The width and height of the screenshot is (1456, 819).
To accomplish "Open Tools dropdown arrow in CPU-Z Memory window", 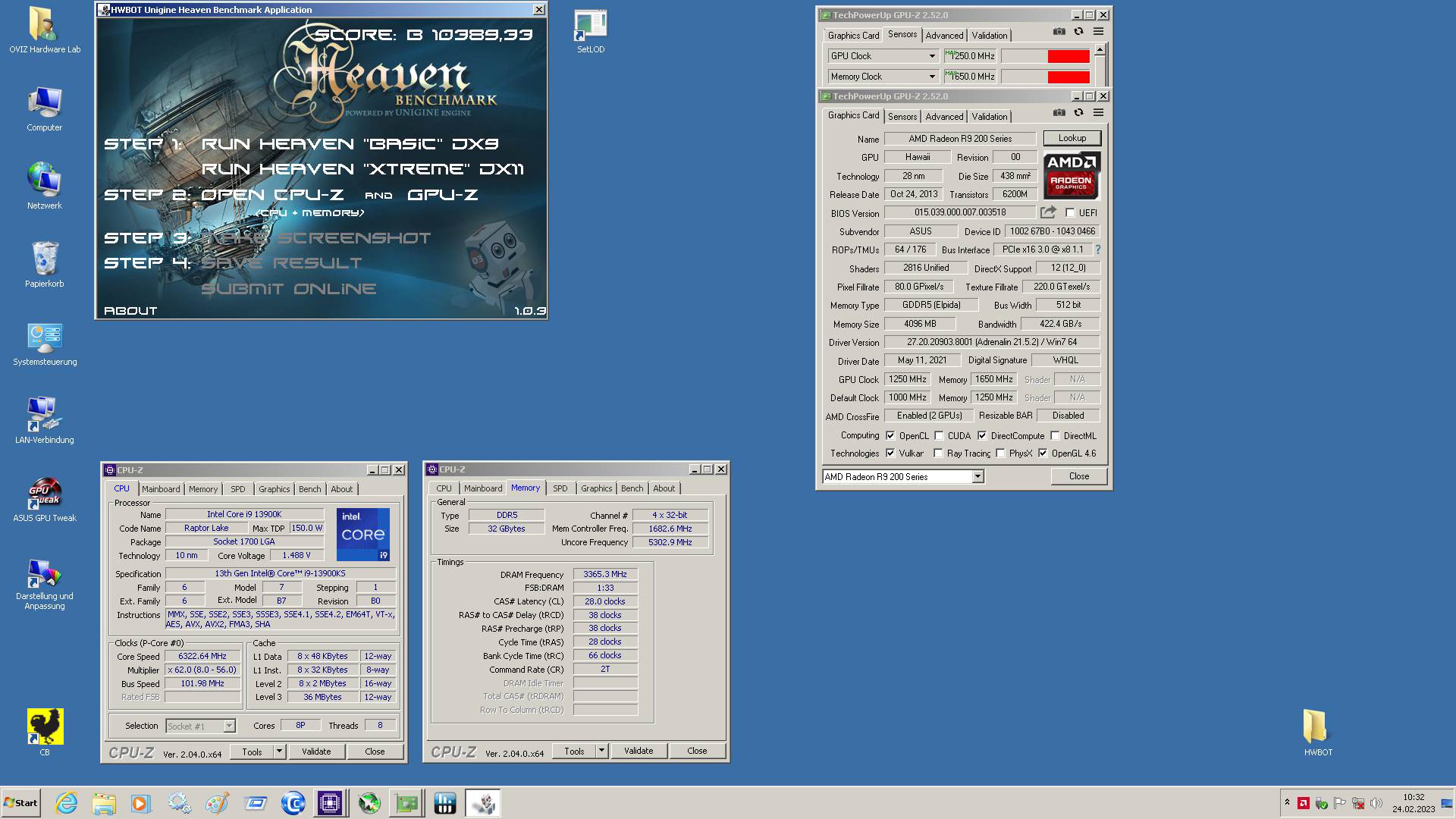I will point(601,751).
